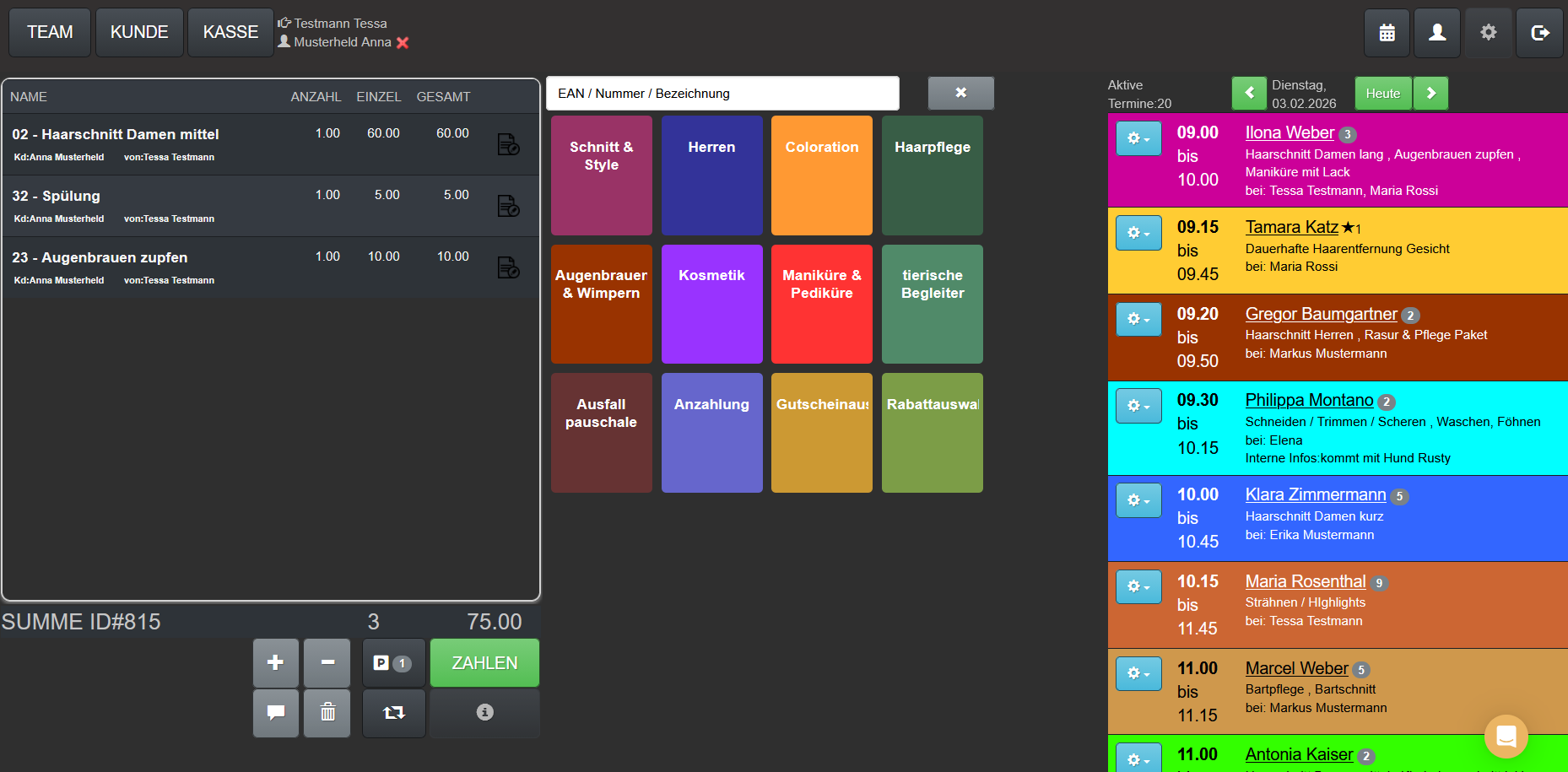Screen dimensions: 1568x772
Task: Open settings gear in top bar
Action: pyautogui.click(x=1489, y=33)
